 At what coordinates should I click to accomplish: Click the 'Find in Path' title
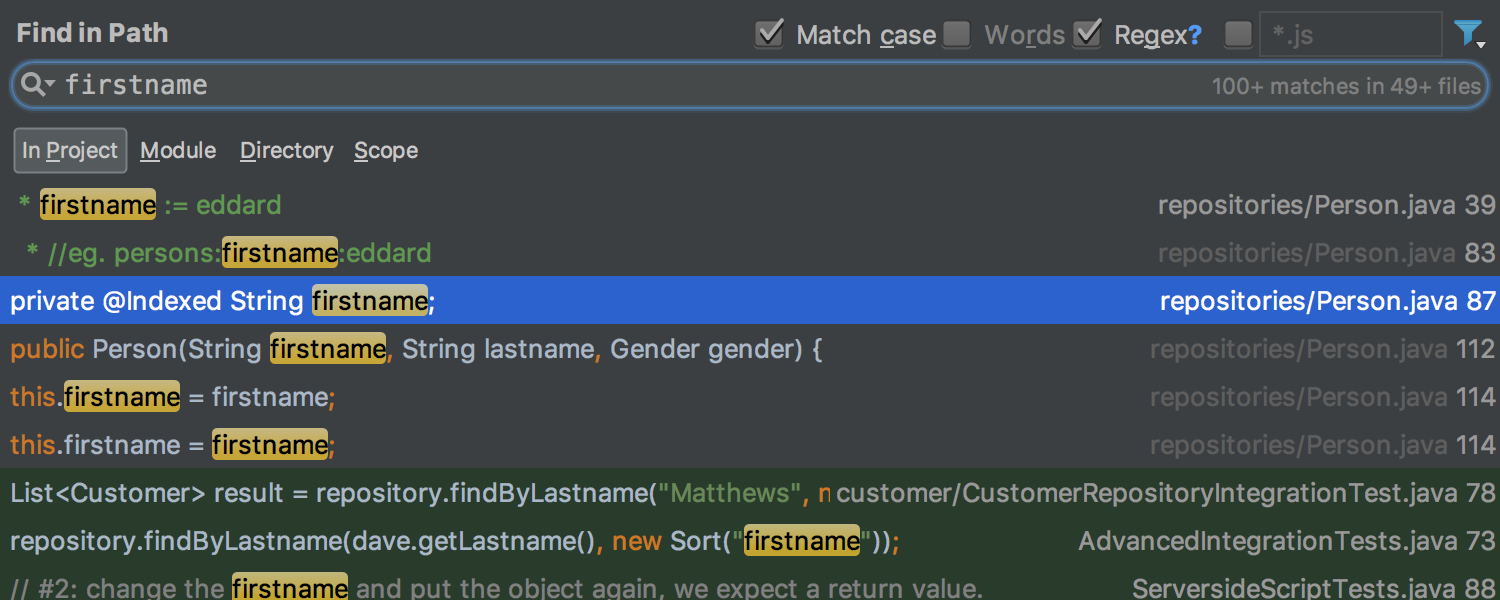pyautogui.click(x=92, y=33)
